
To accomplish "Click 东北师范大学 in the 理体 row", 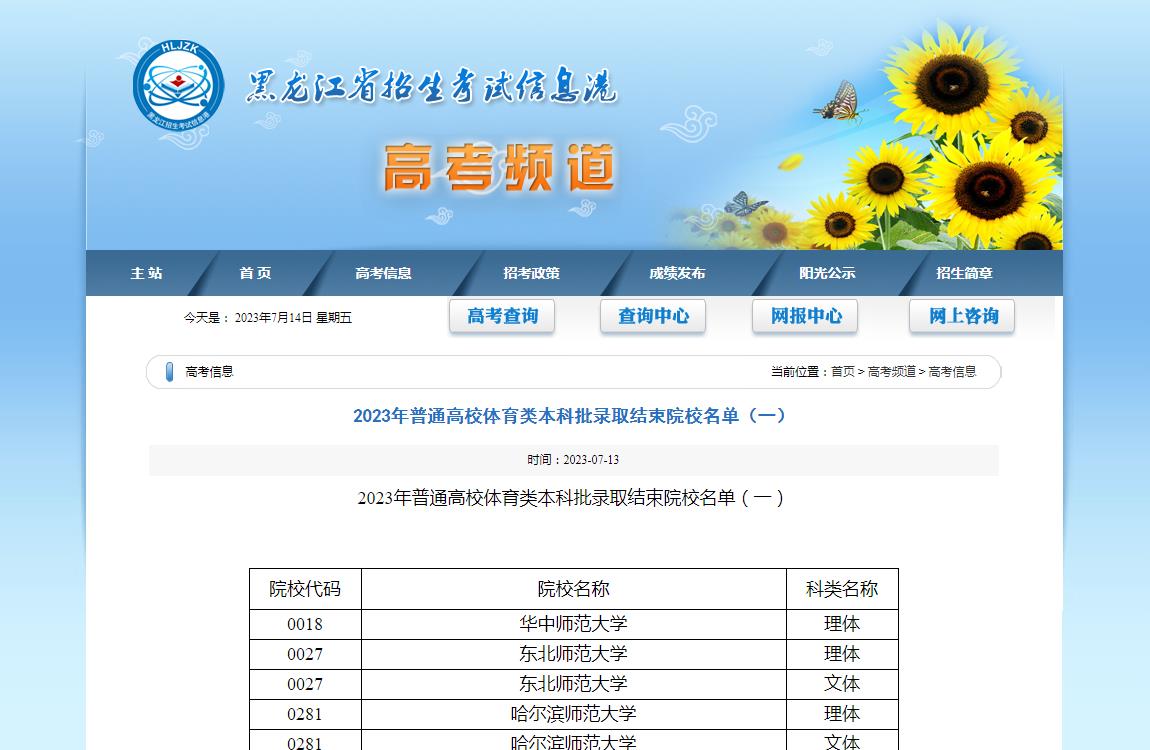I will (574, 654).
